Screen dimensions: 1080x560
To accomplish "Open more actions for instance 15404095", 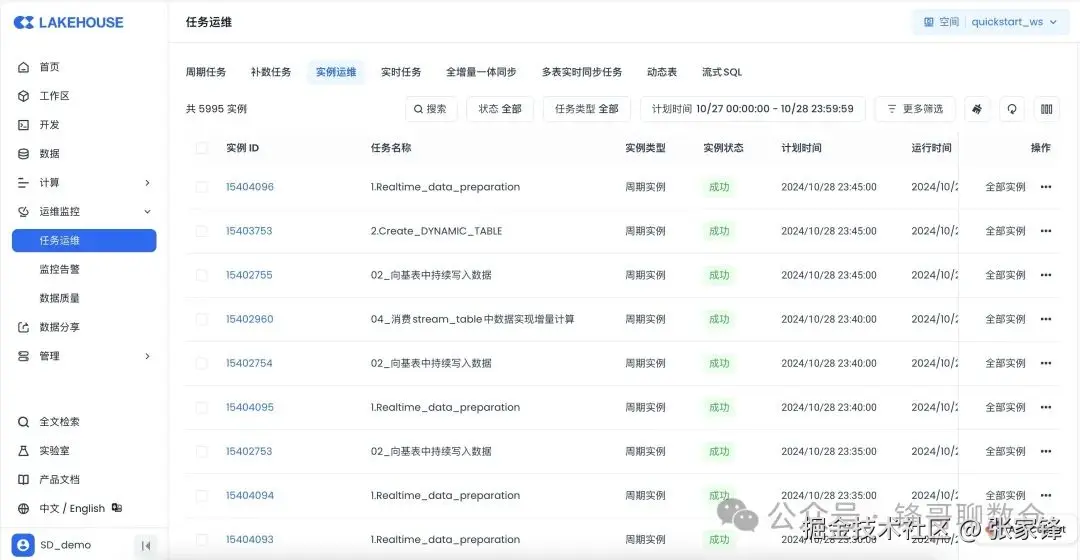I will click(1046, 407).
